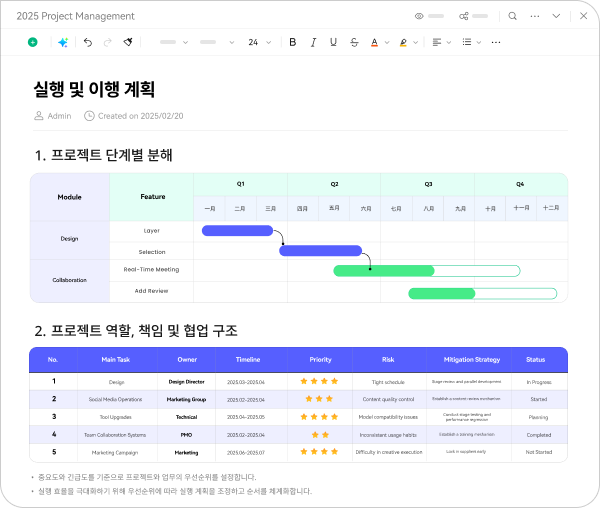
Task: Click the 2025 Project Management title
Action: (x=75, y=16)
